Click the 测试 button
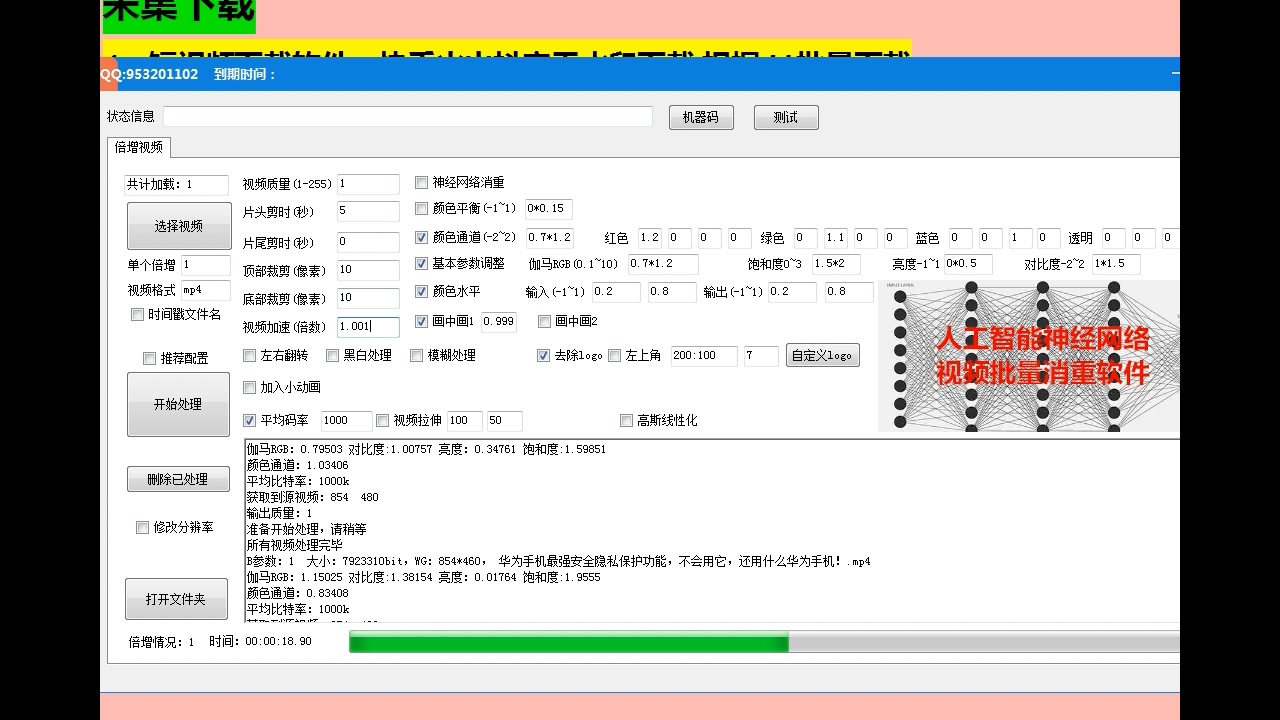This screenshot has height=720, width=1280. [786, 117]
